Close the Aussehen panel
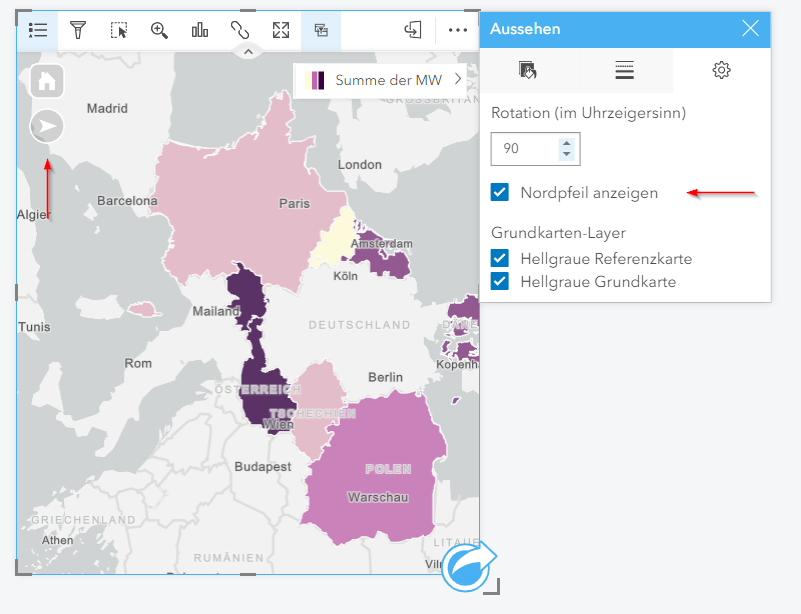The height and width of the screenshot is (614, 801). tap(750, 29)
